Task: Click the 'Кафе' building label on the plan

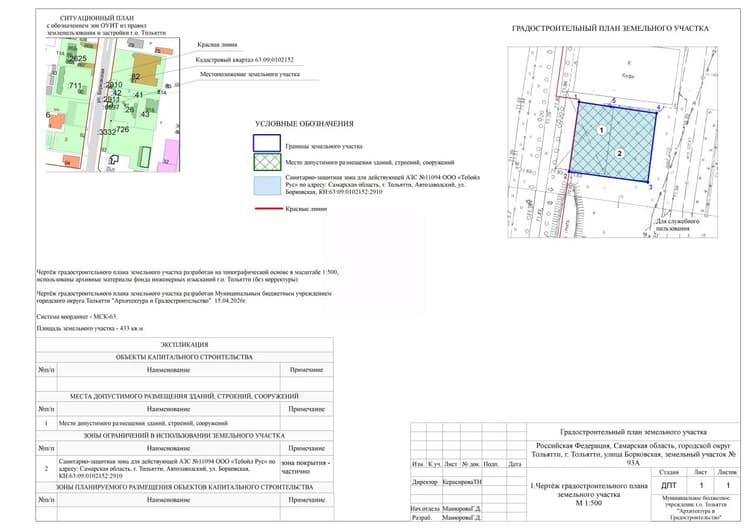Action: (x=628, y=76)
